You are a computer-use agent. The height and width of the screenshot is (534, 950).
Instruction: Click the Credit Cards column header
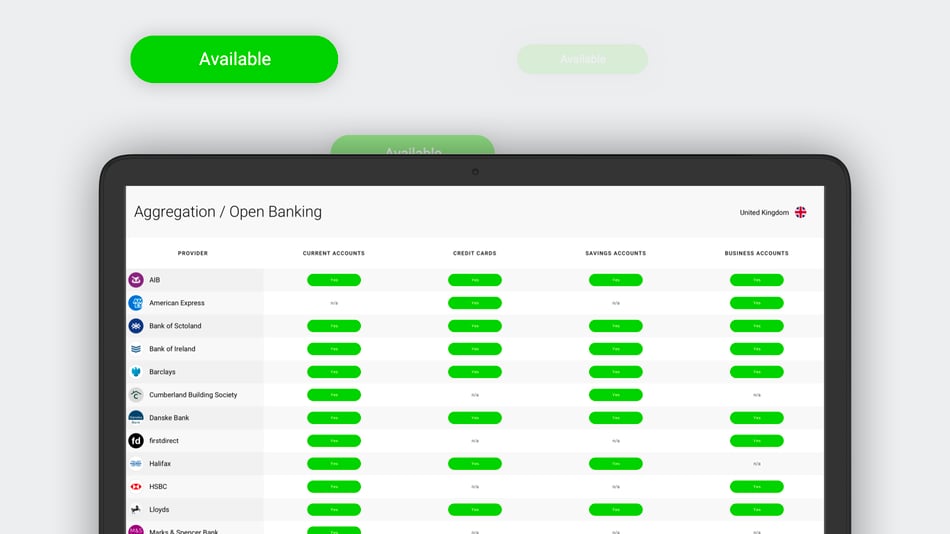click(474, 253)
